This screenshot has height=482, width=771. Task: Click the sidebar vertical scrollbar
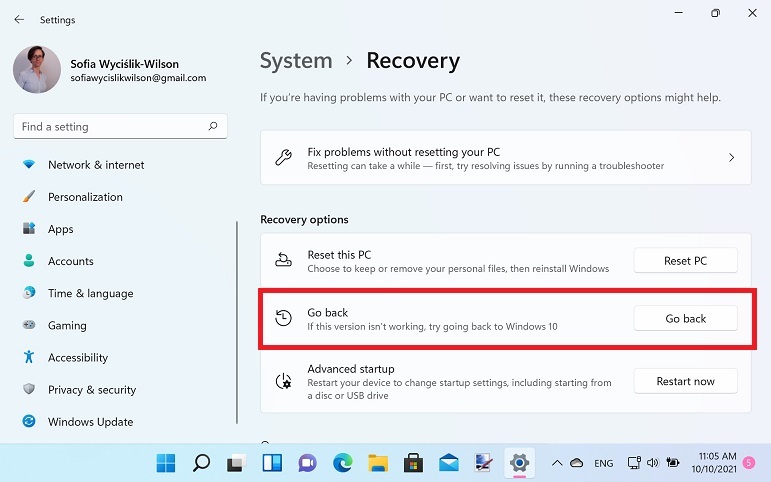pyautogui.click(x=237, y=322)
